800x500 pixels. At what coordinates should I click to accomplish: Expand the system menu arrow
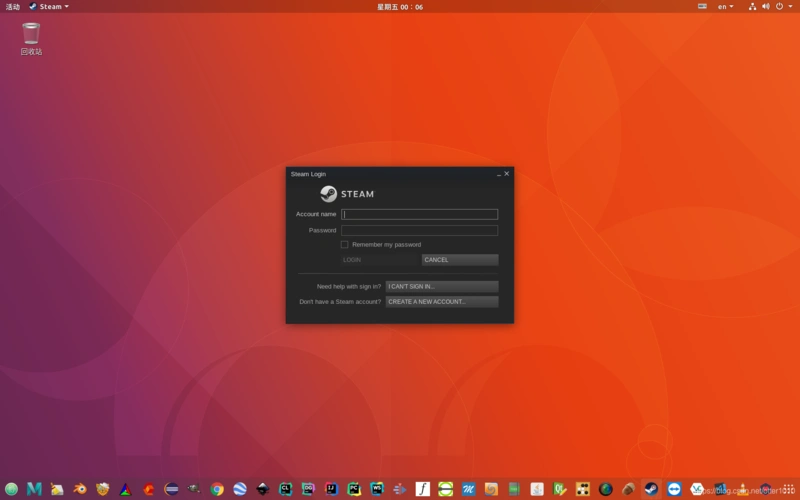[x=790, y=7]
